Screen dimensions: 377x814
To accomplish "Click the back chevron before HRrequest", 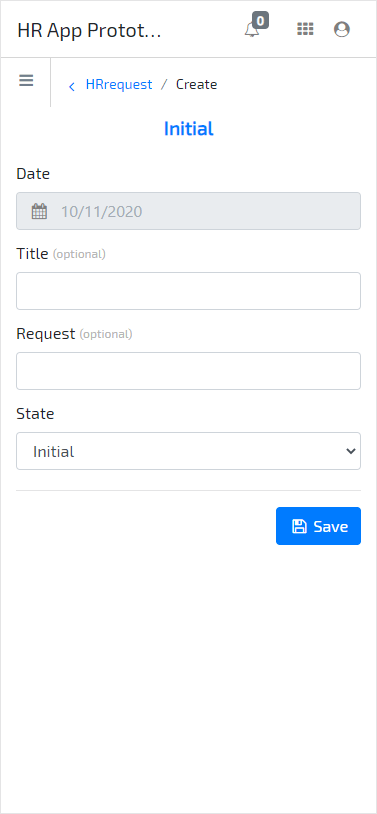I will tap(72, 86).
